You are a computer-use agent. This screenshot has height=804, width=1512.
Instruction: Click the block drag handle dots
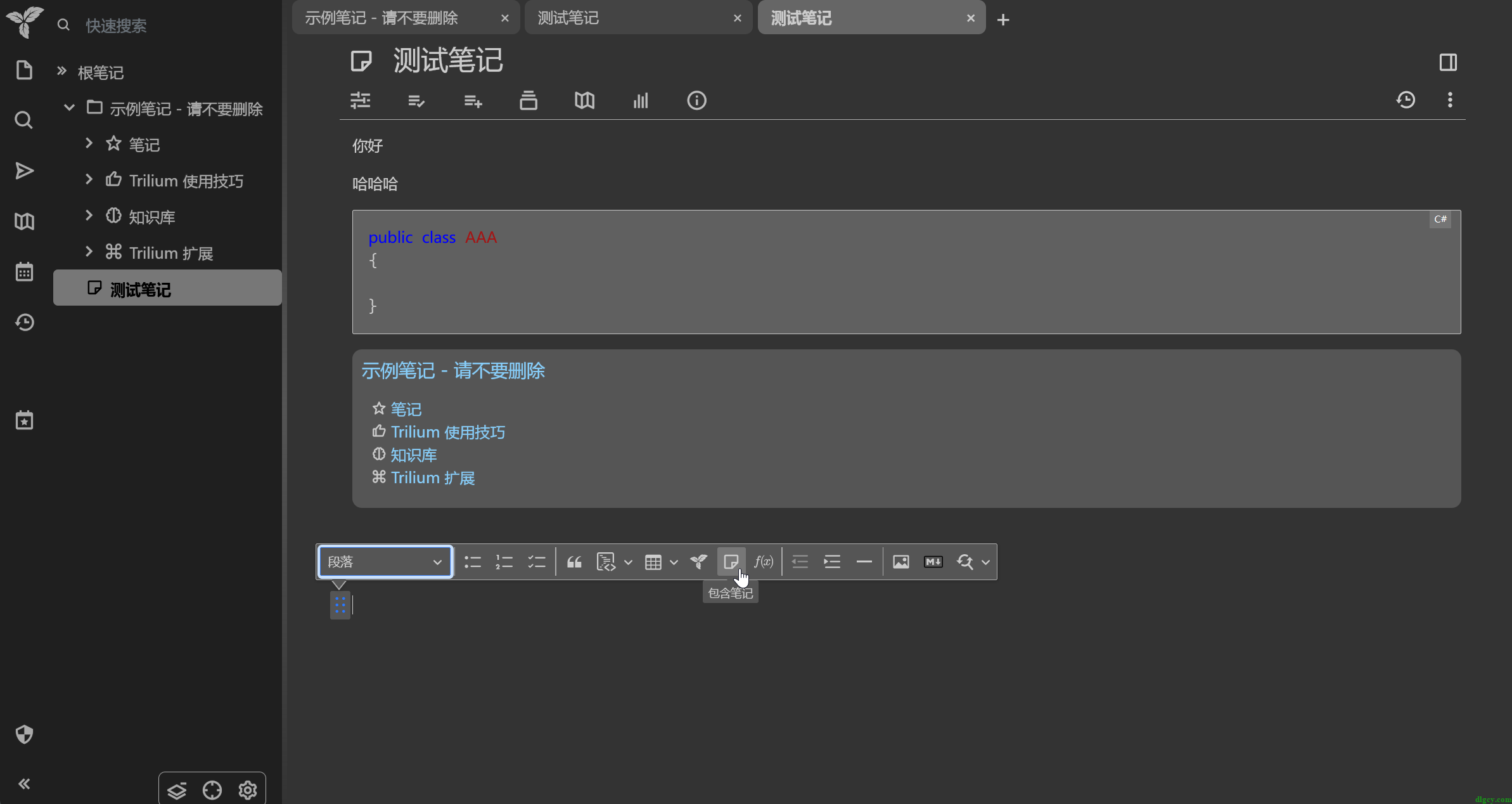tap(340, 606)
